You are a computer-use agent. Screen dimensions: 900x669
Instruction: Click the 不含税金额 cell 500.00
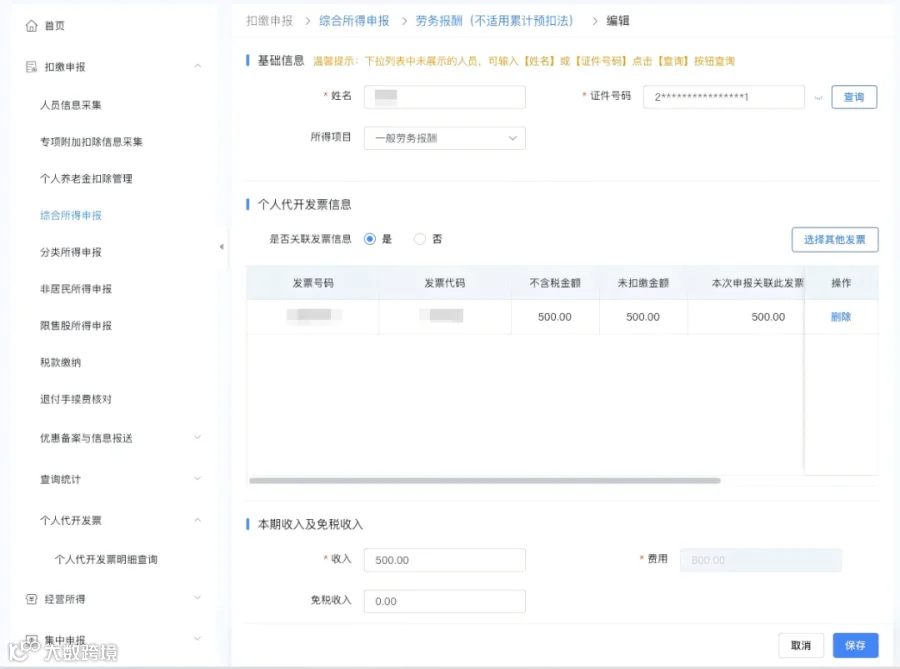(554, 317)
